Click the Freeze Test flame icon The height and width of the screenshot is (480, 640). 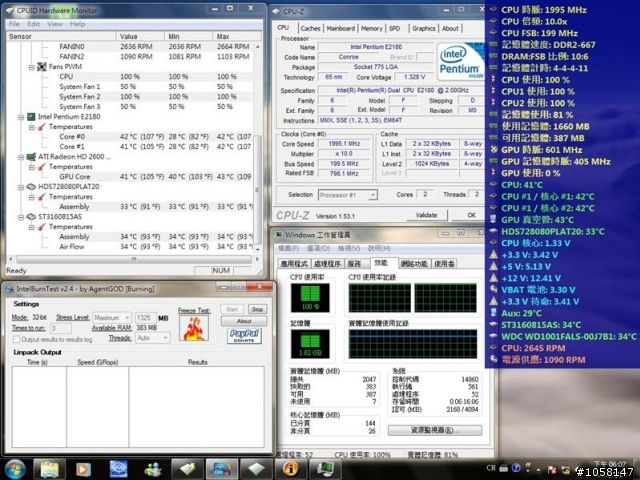[194, 328]
